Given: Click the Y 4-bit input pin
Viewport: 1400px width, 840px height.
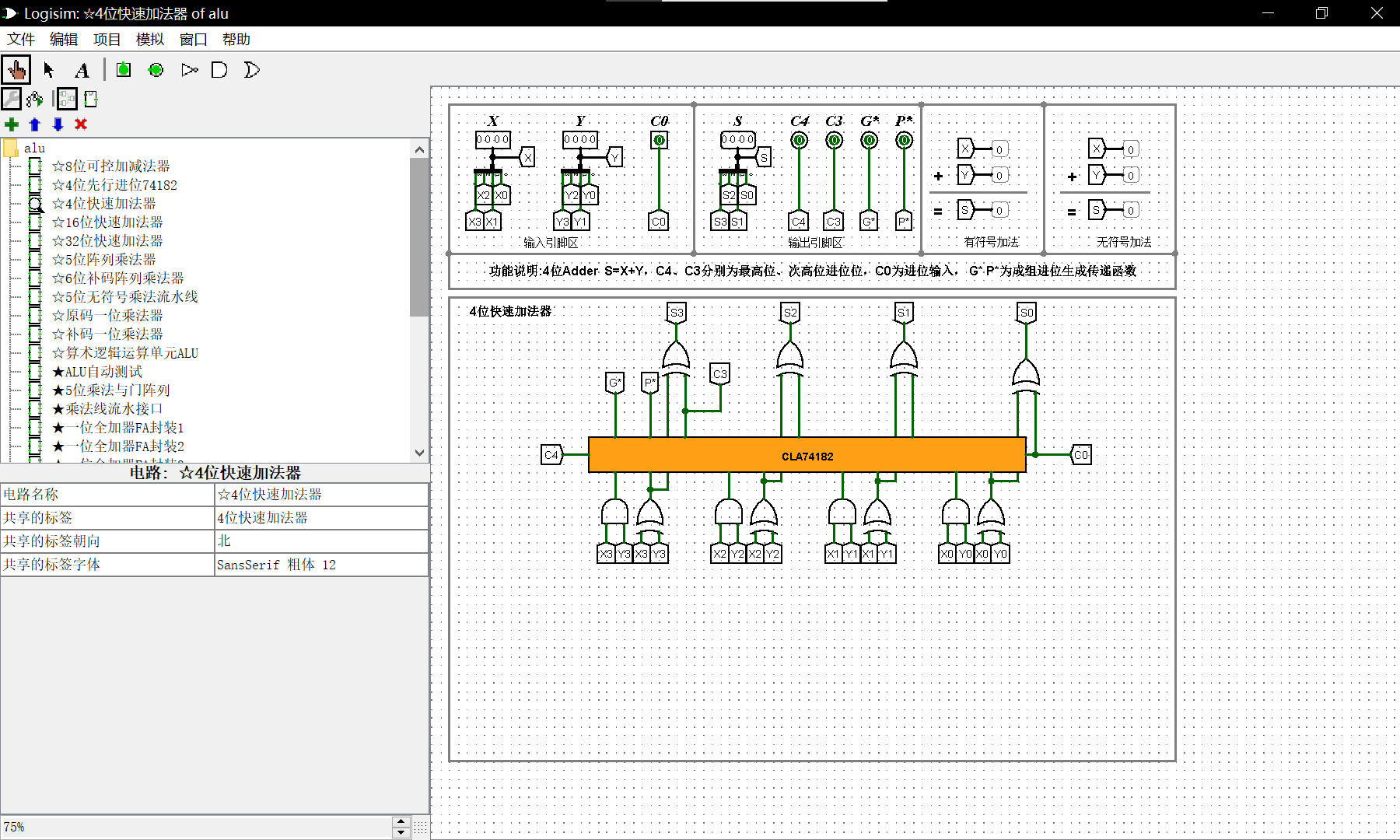Looking at the screenshot, I should 580,140.
